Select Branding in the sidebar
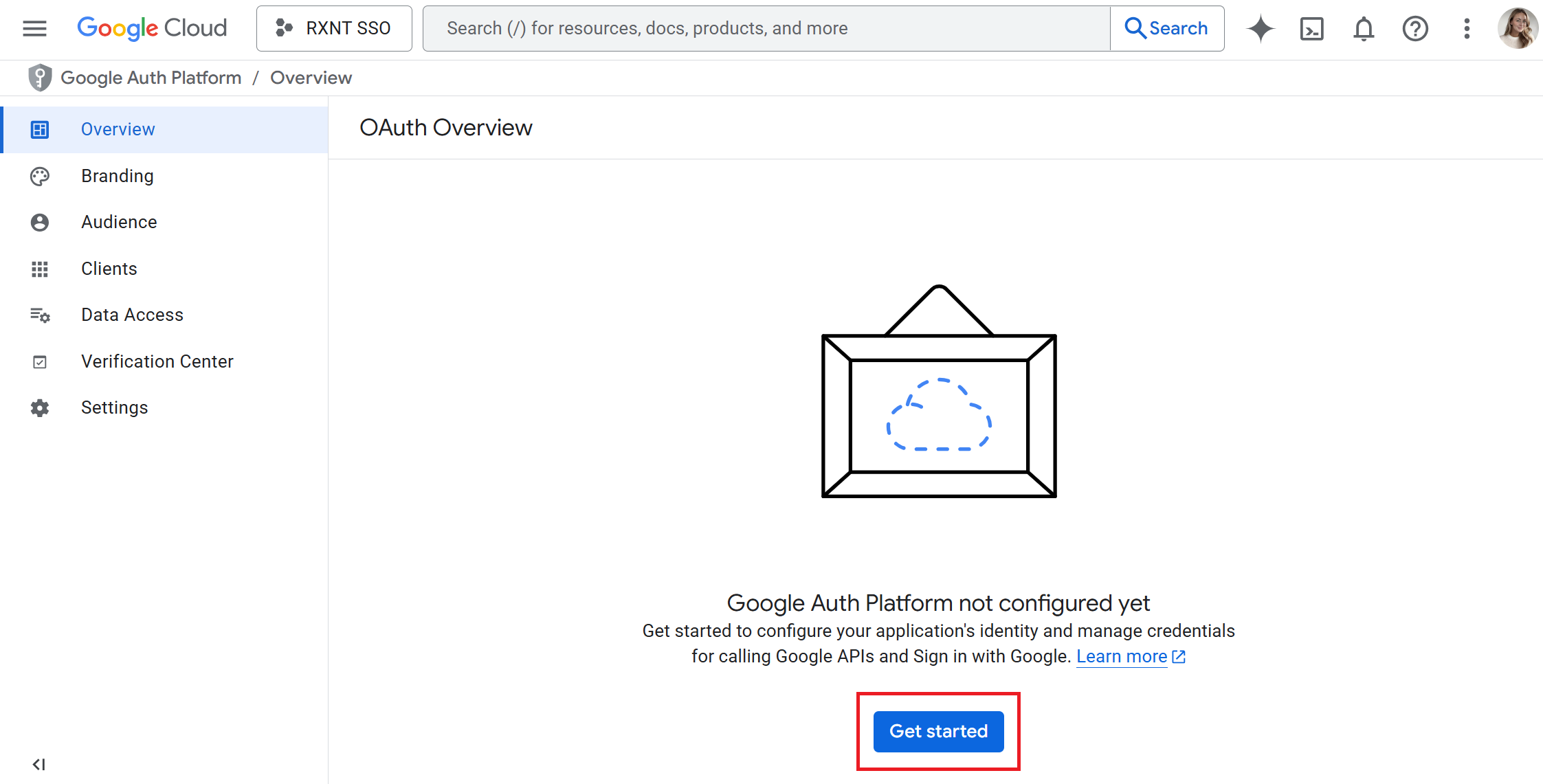Viewport: 1543px width, 784px height. (x=118, y=176)
